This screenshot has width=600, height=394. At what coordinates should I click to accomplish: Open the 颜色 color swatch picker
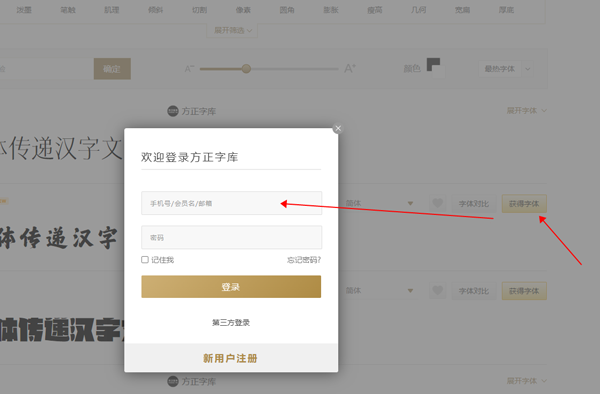[436, 68]
